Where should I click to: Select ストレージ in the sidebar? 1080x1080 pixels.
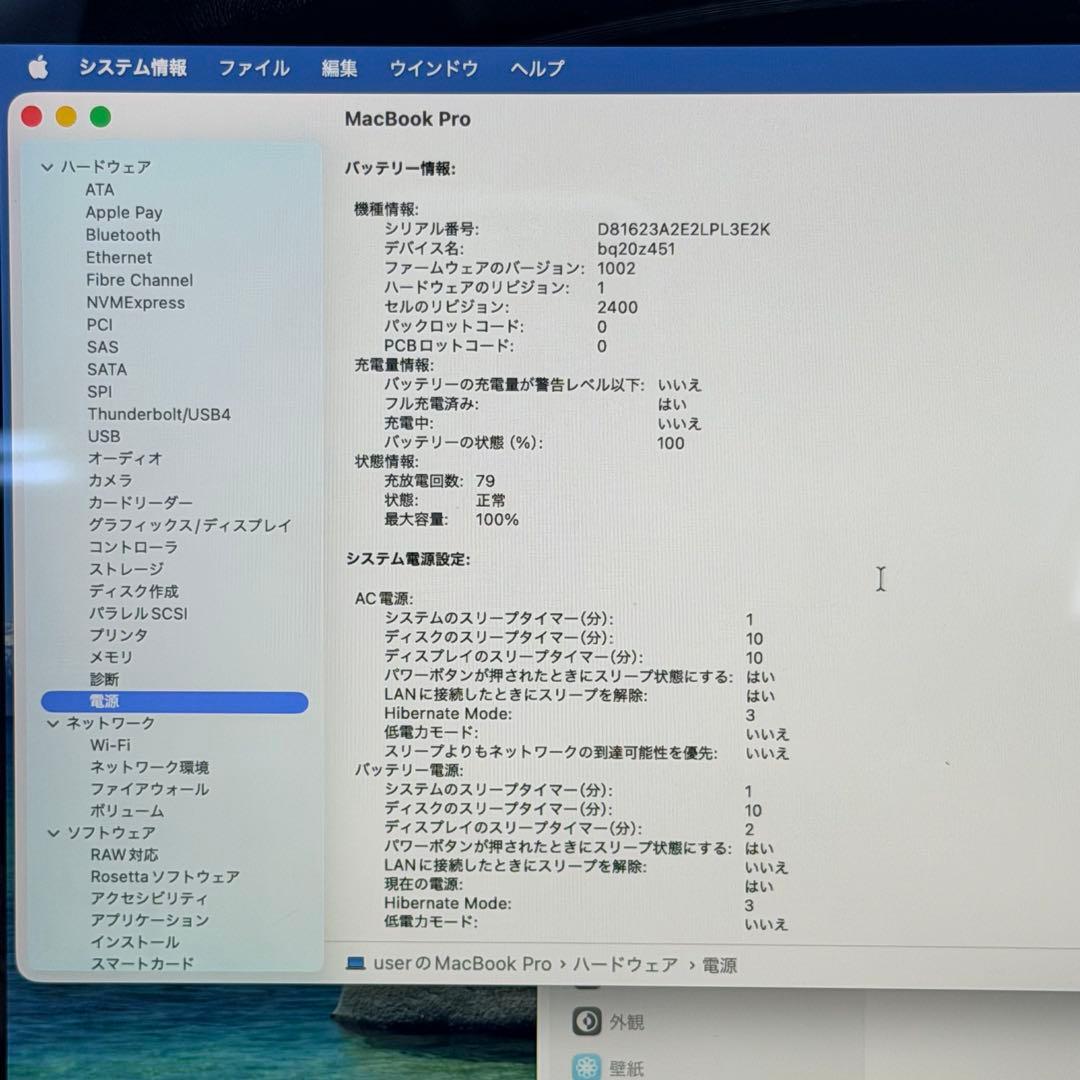point(126,568)
